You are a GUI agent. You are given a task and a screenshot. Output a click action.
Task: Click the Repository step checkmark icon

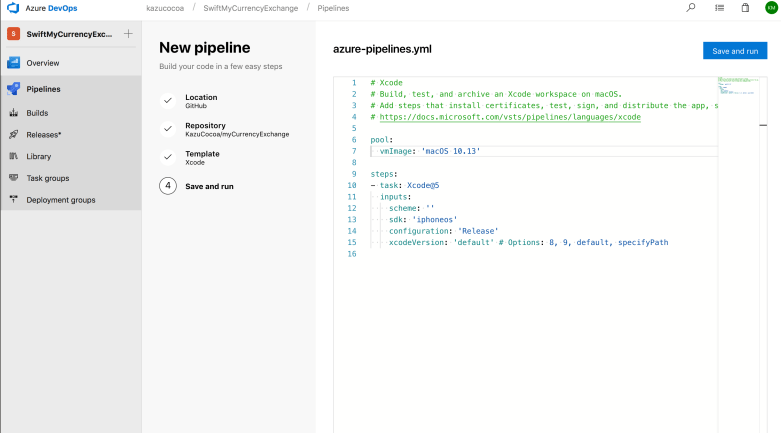168,129
